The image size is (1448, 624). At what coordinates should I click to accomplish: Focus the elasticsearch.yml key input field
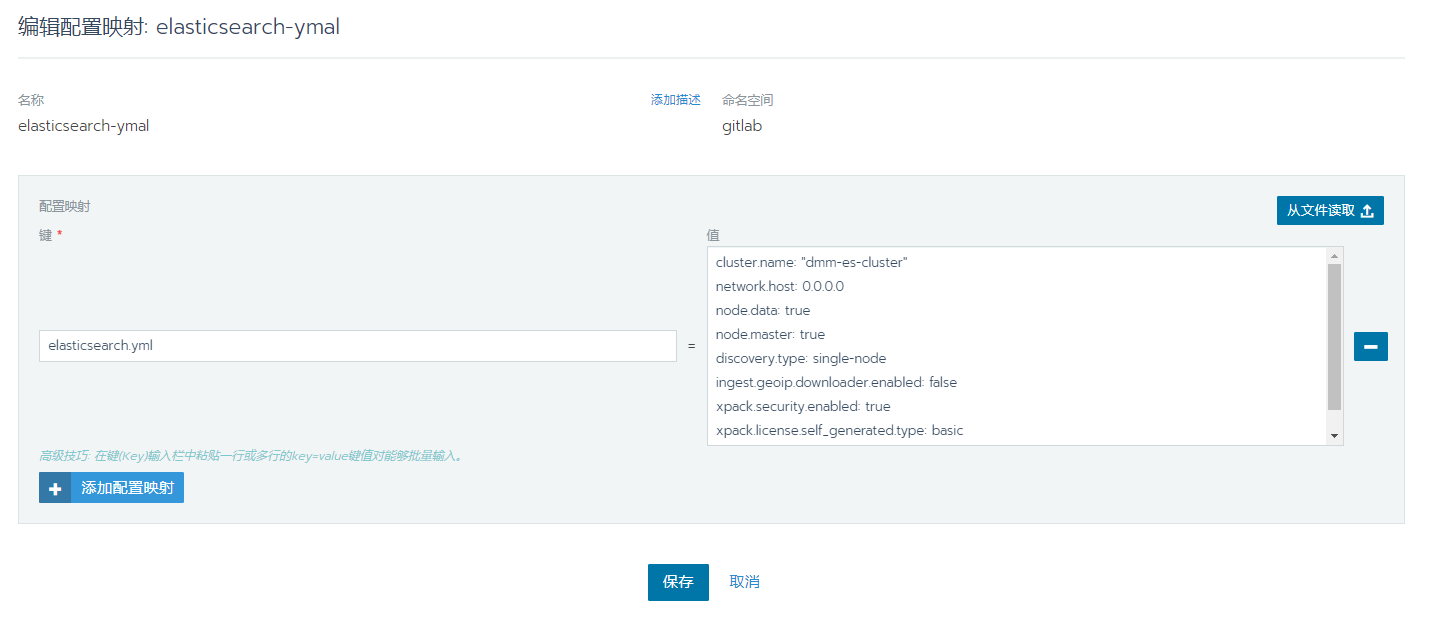coord(357,346)
